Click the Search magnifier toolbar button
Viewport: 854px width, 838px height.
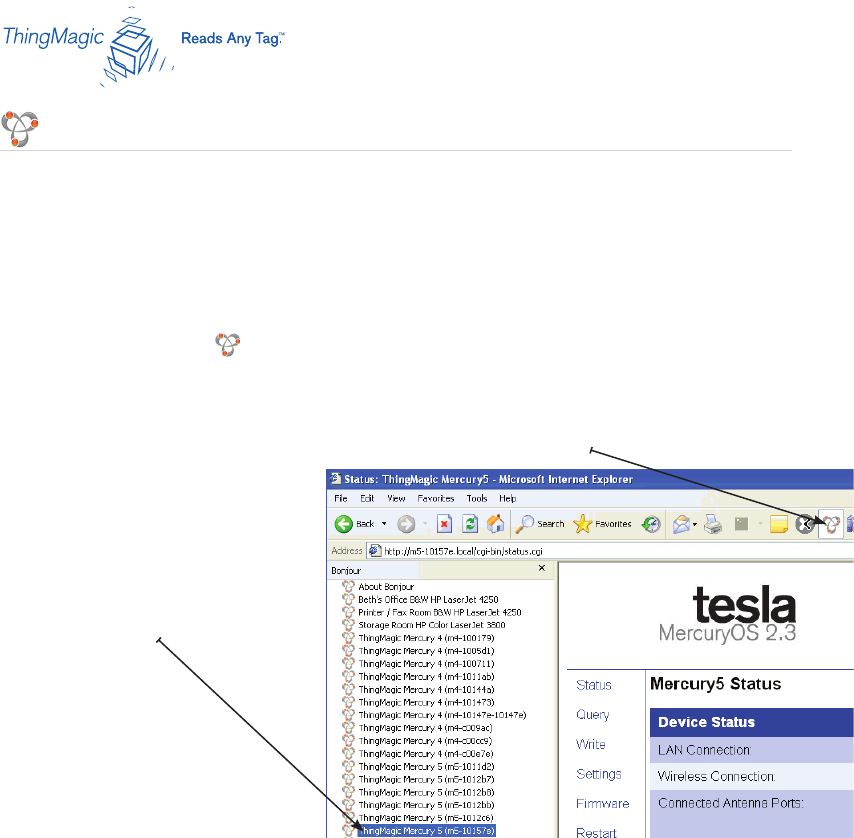[x=540, y=524]
